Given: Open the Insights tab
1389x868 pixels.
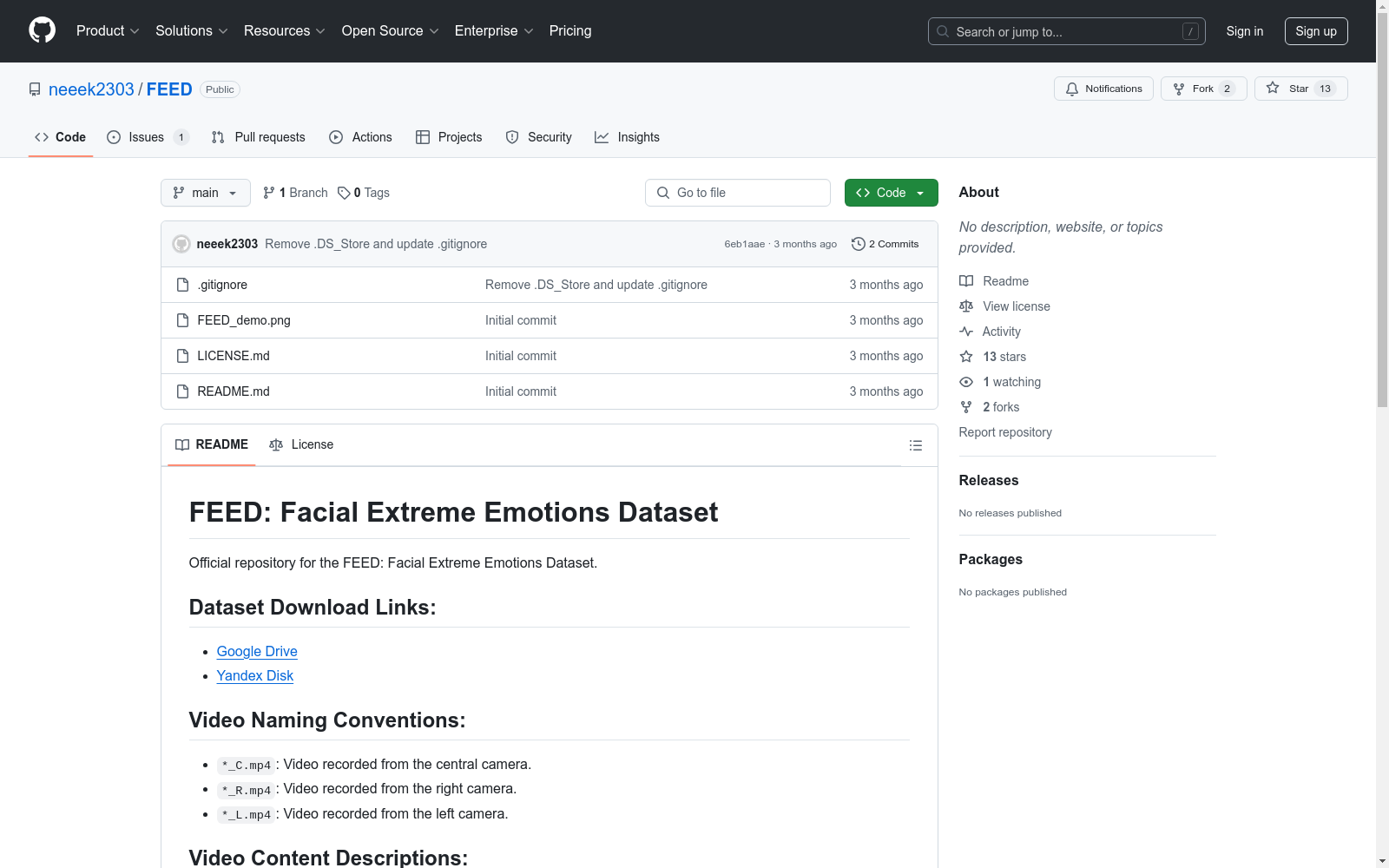Looking at the screenshot, I should [x=628, y=137].
